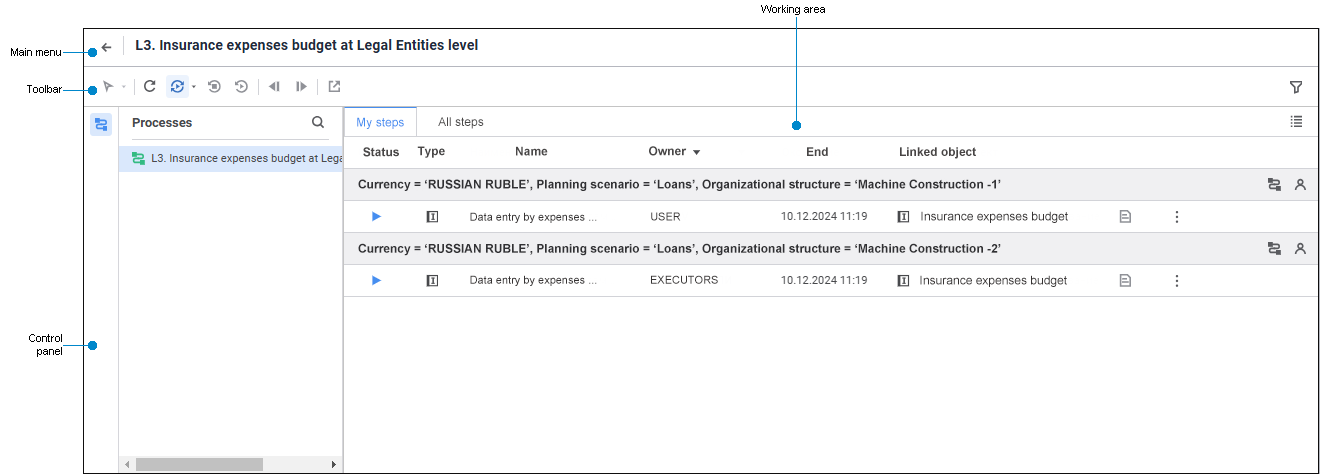Image resolution: width=1327 pixels, height=474 pixels.
Task: Switch to All steps tab
Action: [x=461, y=122]
